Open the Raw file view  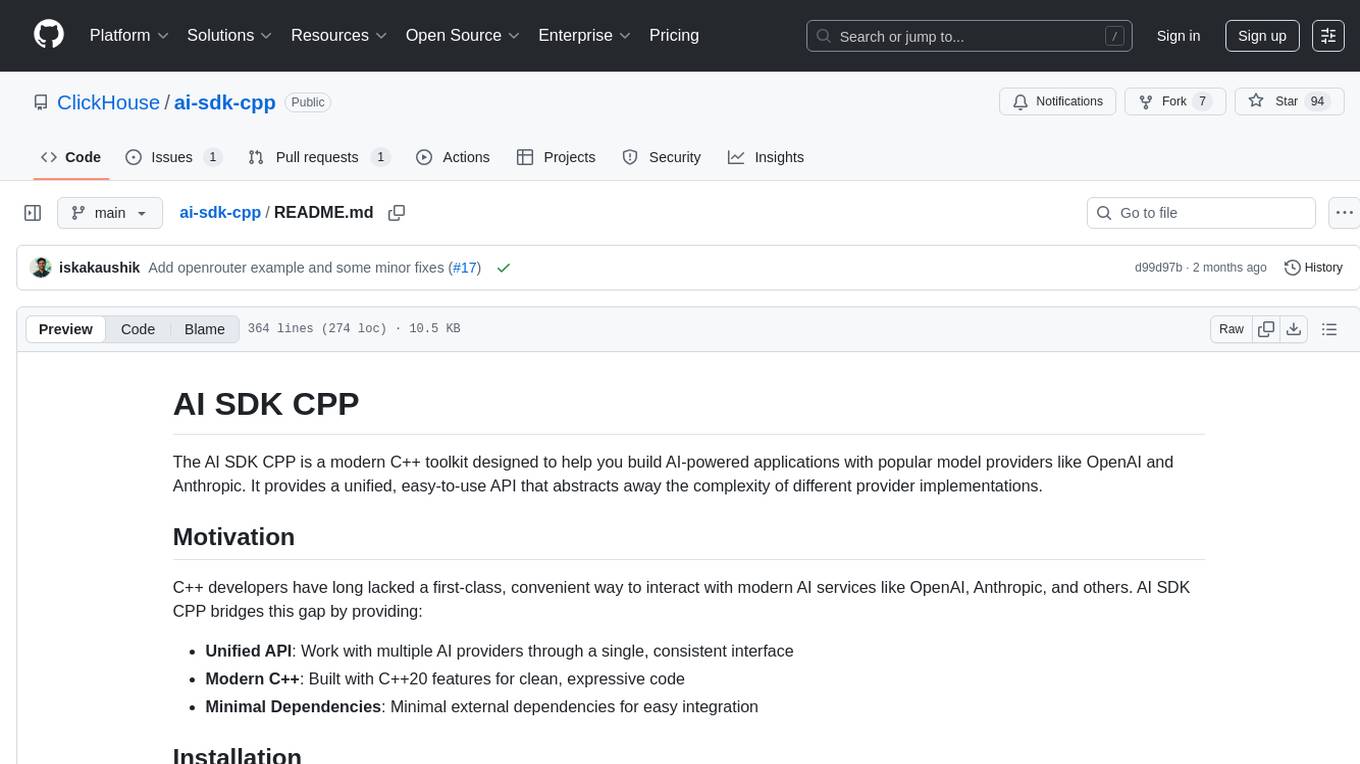coord(1231,329)
